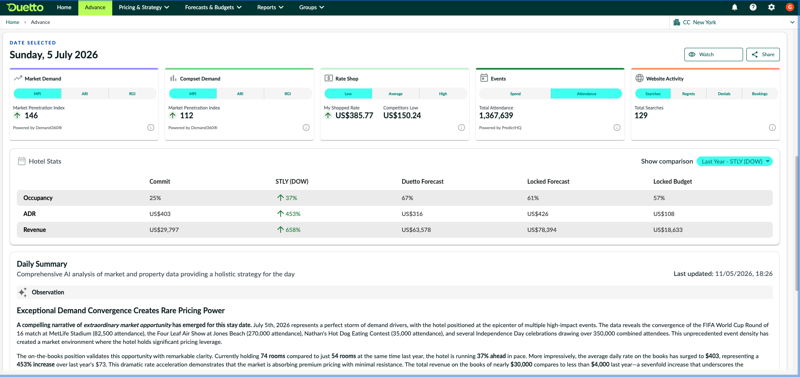Switch Website Activity to Regrets
800x377 pixels.
688,94
